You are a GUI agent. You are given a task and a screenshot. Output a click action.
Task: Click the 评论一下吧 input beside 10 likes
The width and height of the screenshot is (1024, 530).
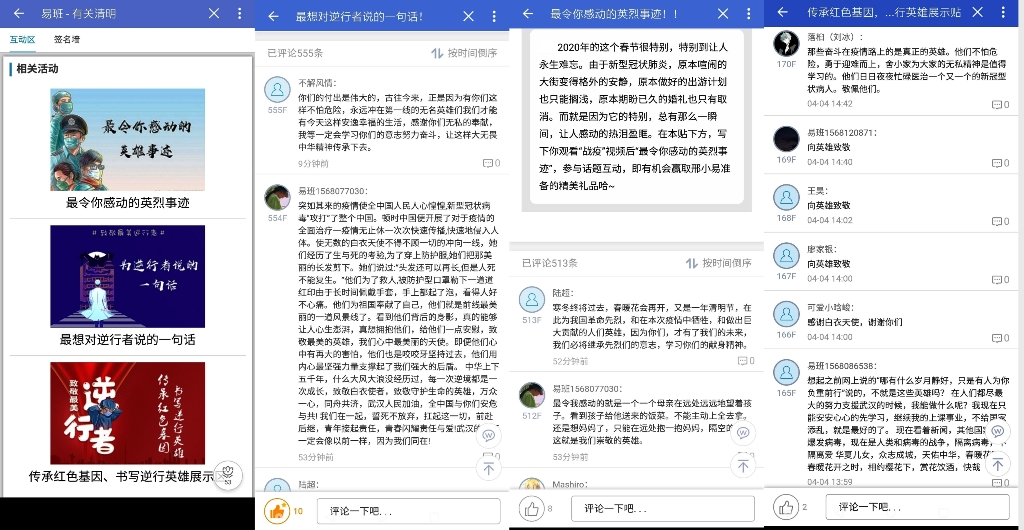[x=408, y=511]
